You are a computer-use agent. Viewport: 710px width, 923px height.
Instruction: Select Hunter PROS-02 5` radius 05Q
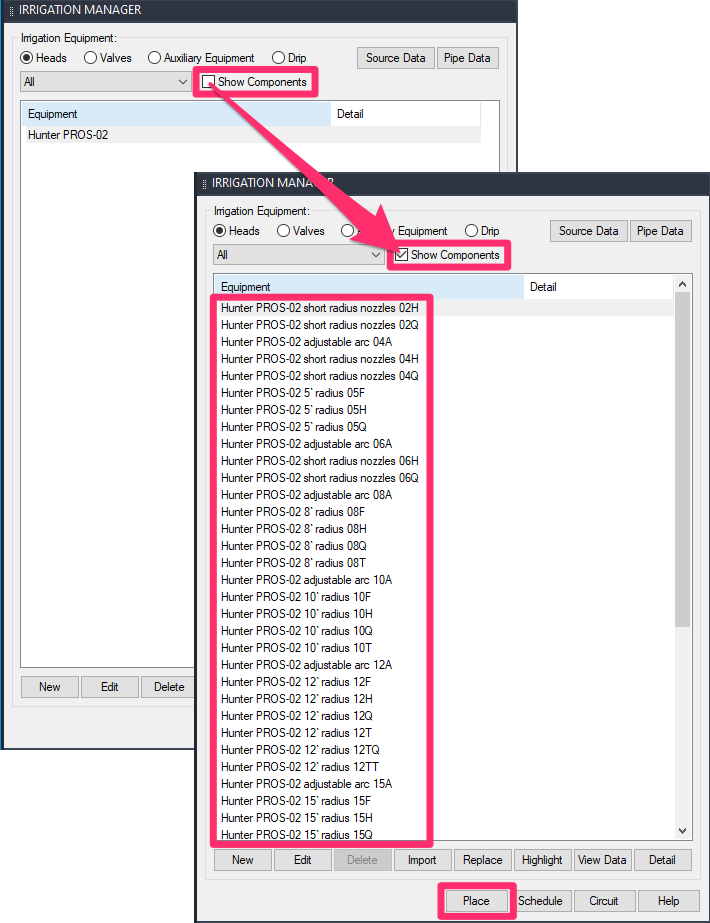point(294,427)
